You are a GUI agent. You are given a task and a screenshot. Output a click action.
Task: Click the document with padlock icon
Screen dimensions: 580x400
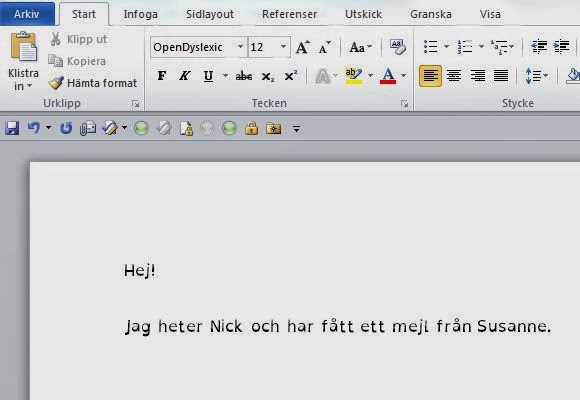click(186, 128)
